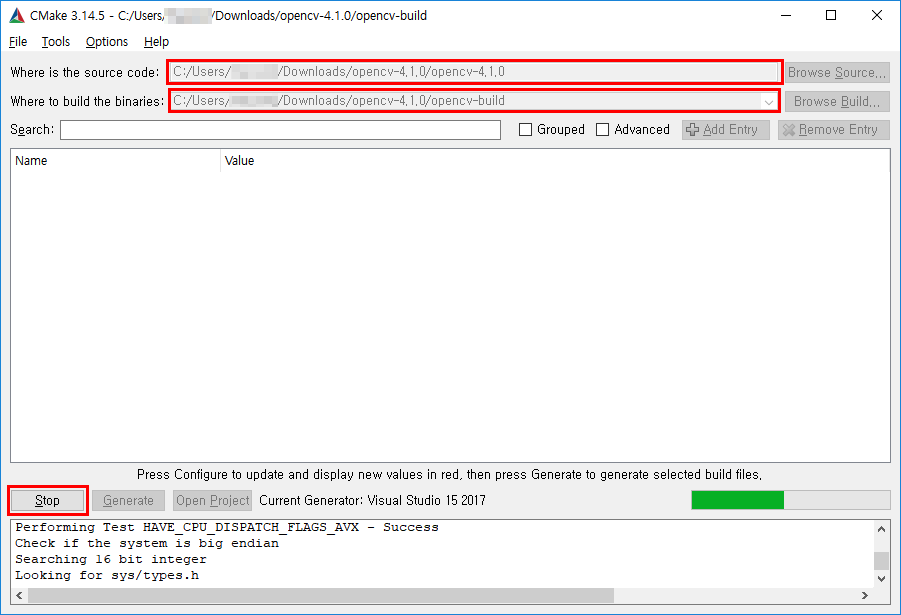Open the Help menu
The height and width of the screenshot is (615, 901).
(156, 41)
